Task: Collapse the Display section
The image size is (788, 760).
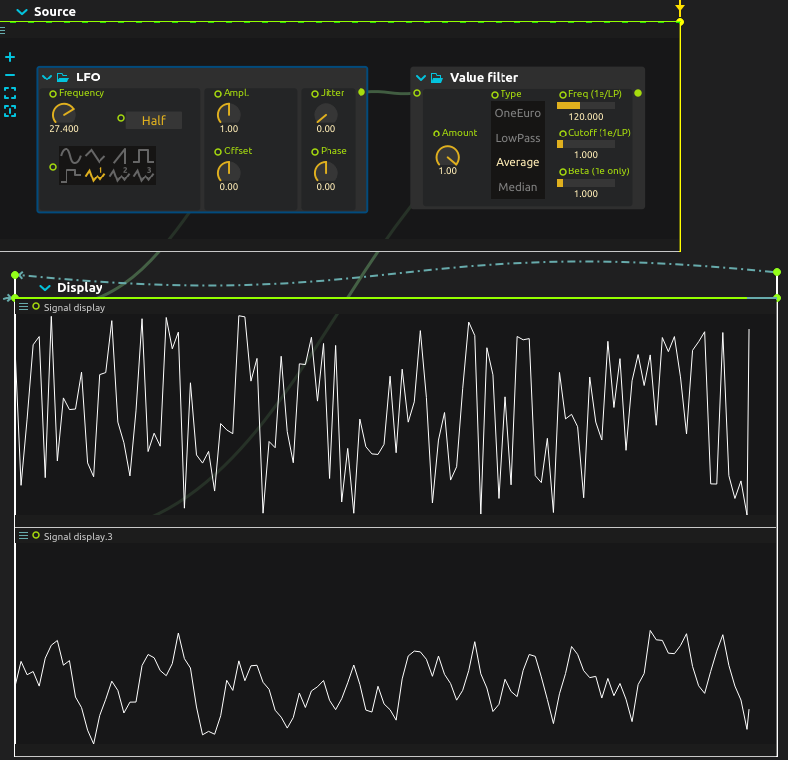Action: [x=44, y=288]
